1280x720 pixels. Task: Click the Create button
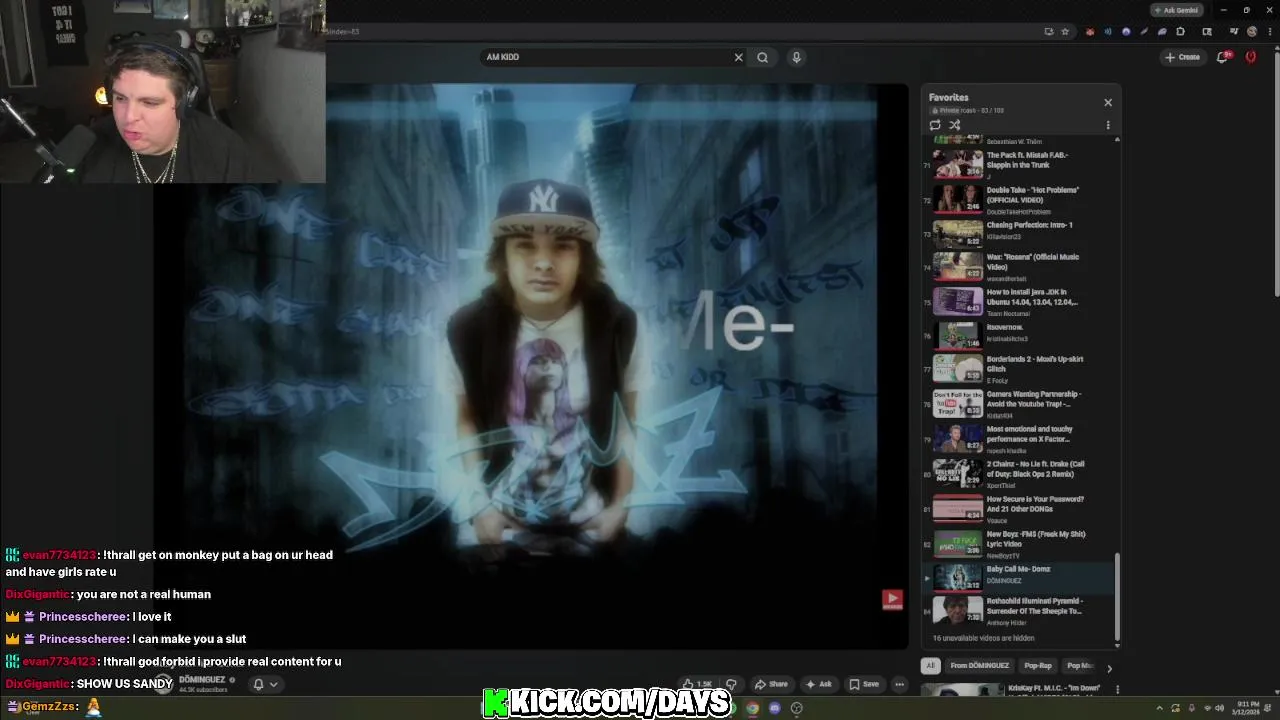(1182, 57)
